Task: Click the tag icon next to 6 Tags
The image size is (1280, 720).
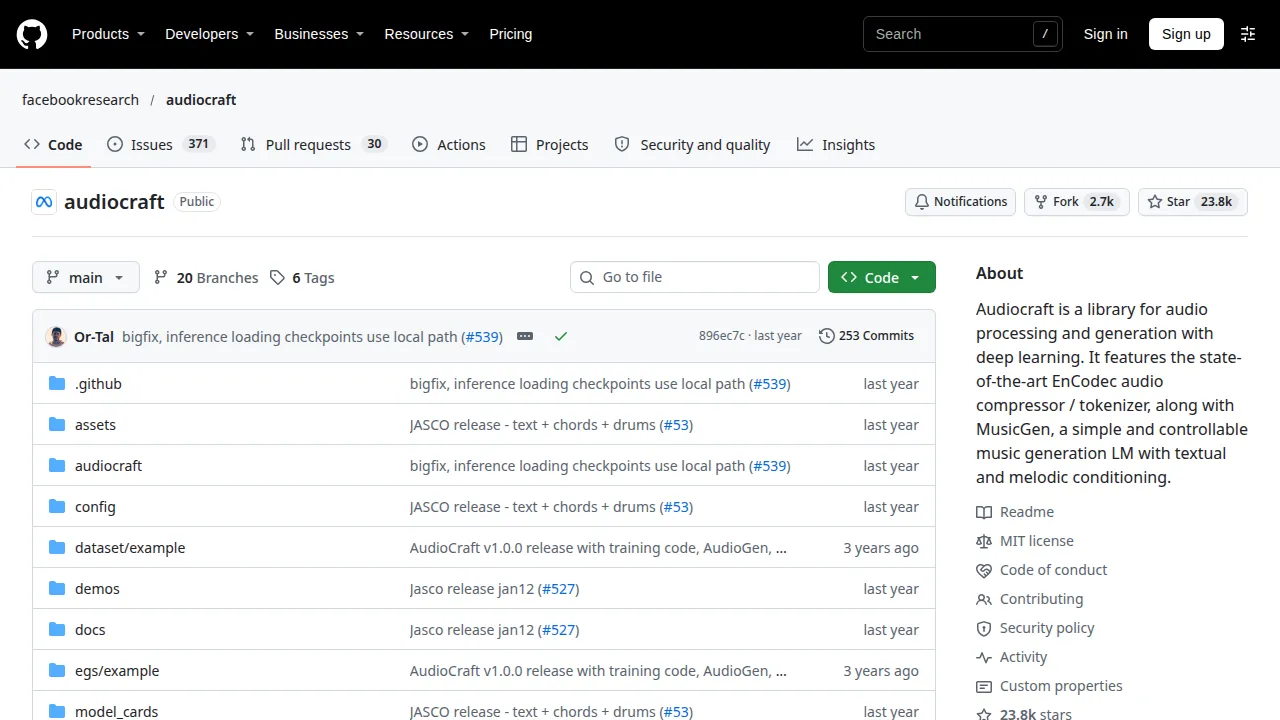Action: [x=277, y=278]
